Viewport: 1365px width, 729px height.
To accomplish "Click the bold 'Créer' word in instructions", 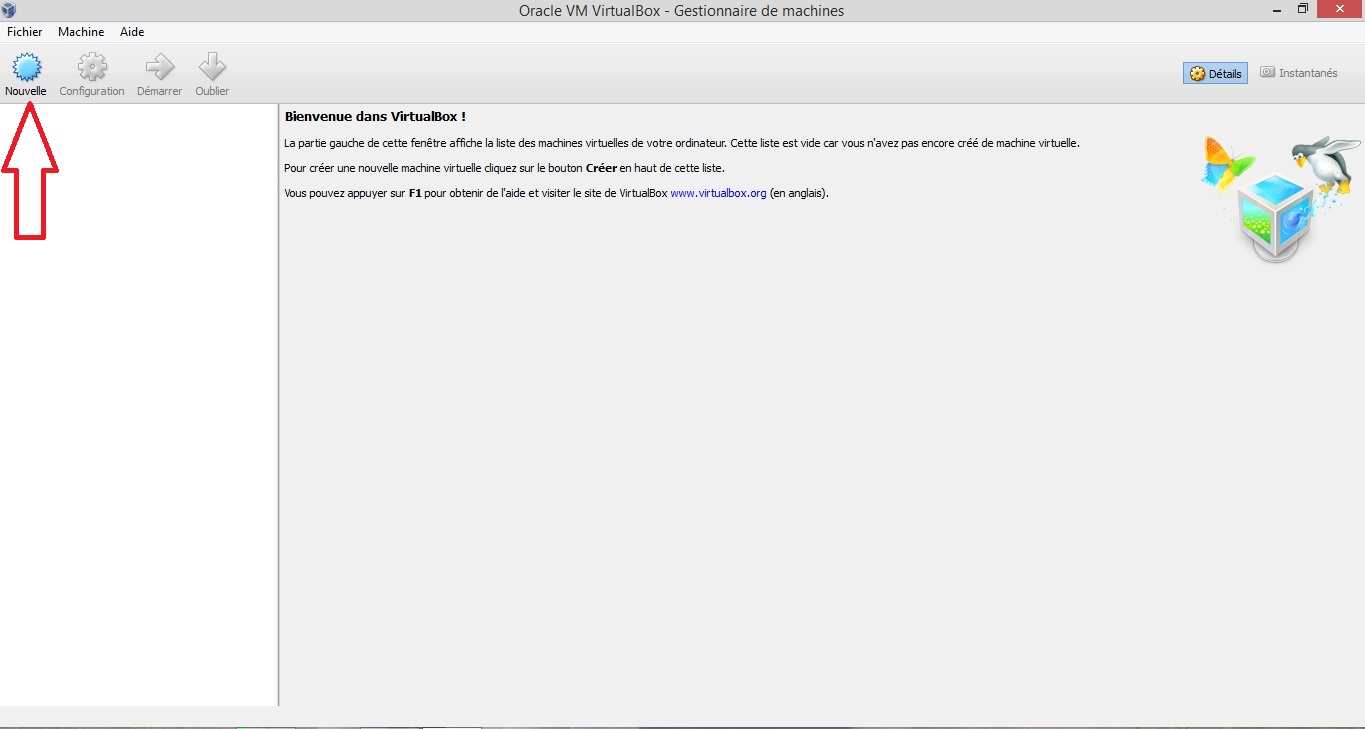I will (601, 168).
